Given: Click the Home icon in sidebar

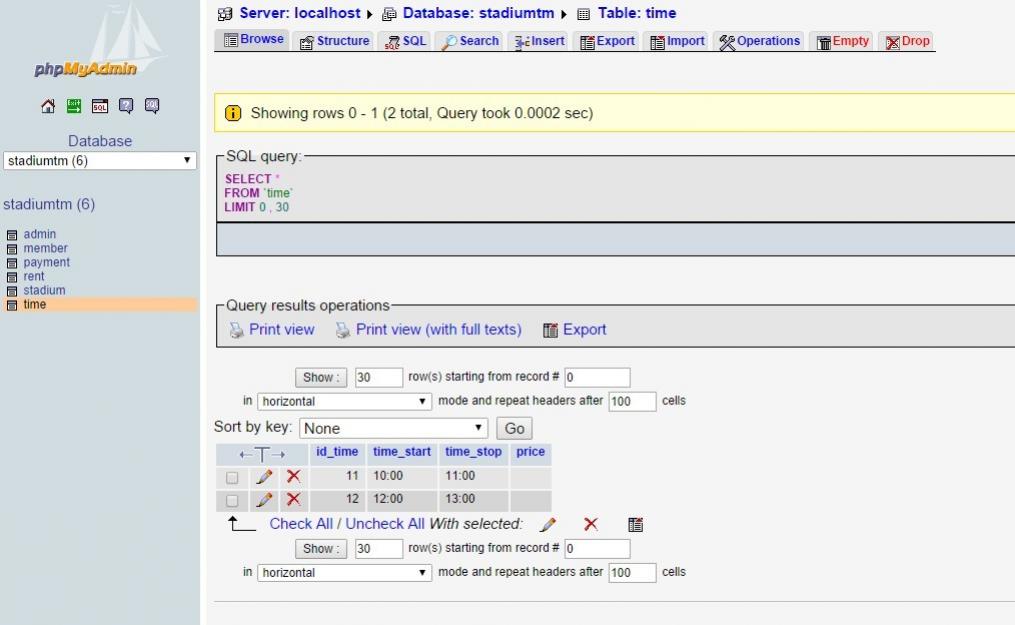Looking at the screenshot, I should (47, 106).
